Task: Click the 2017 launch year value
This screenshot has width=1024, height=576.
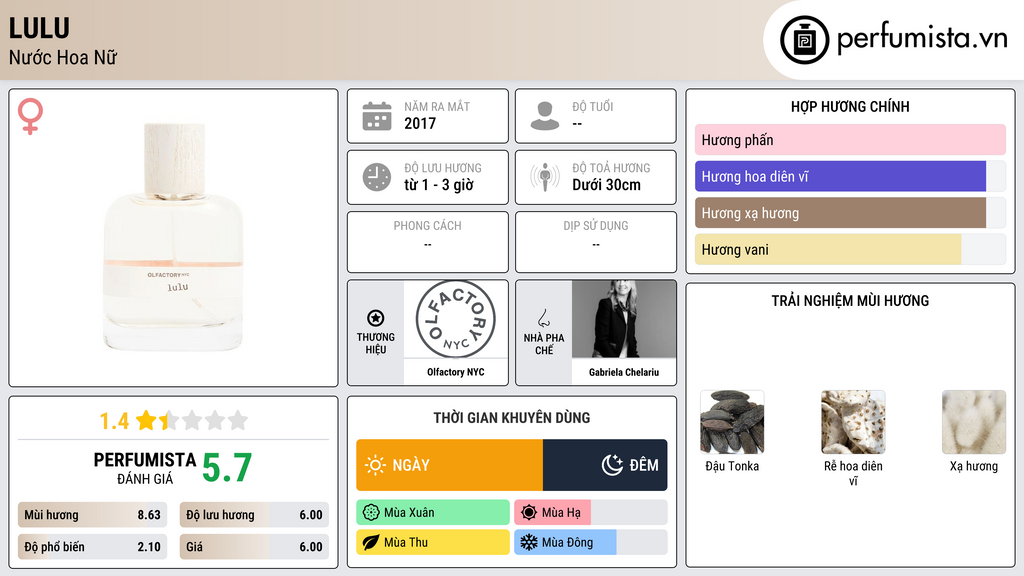Action: click(x=420, y=123)
